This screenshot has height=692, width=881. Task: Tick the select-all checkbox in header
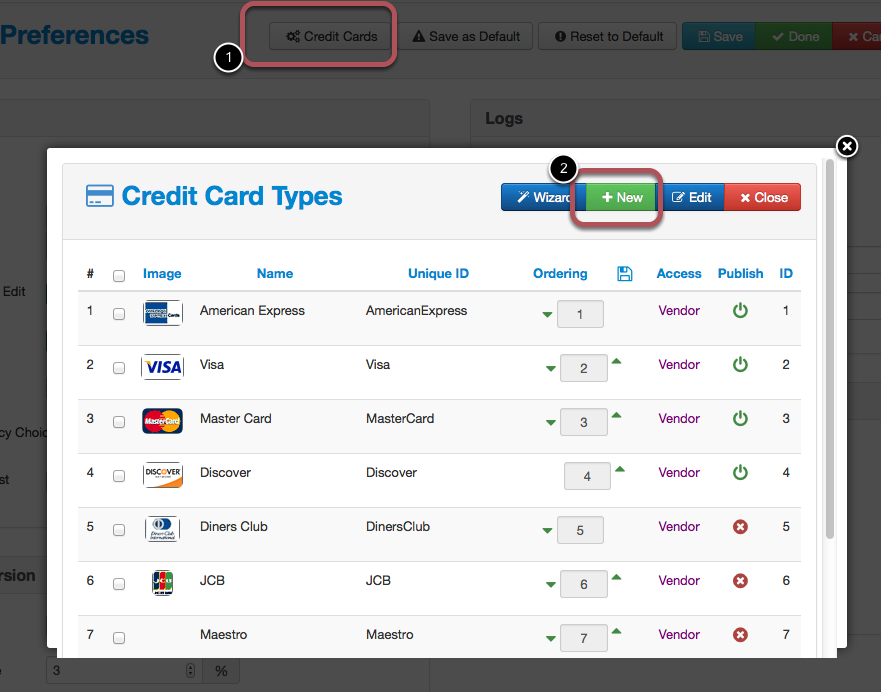[119, 276]
